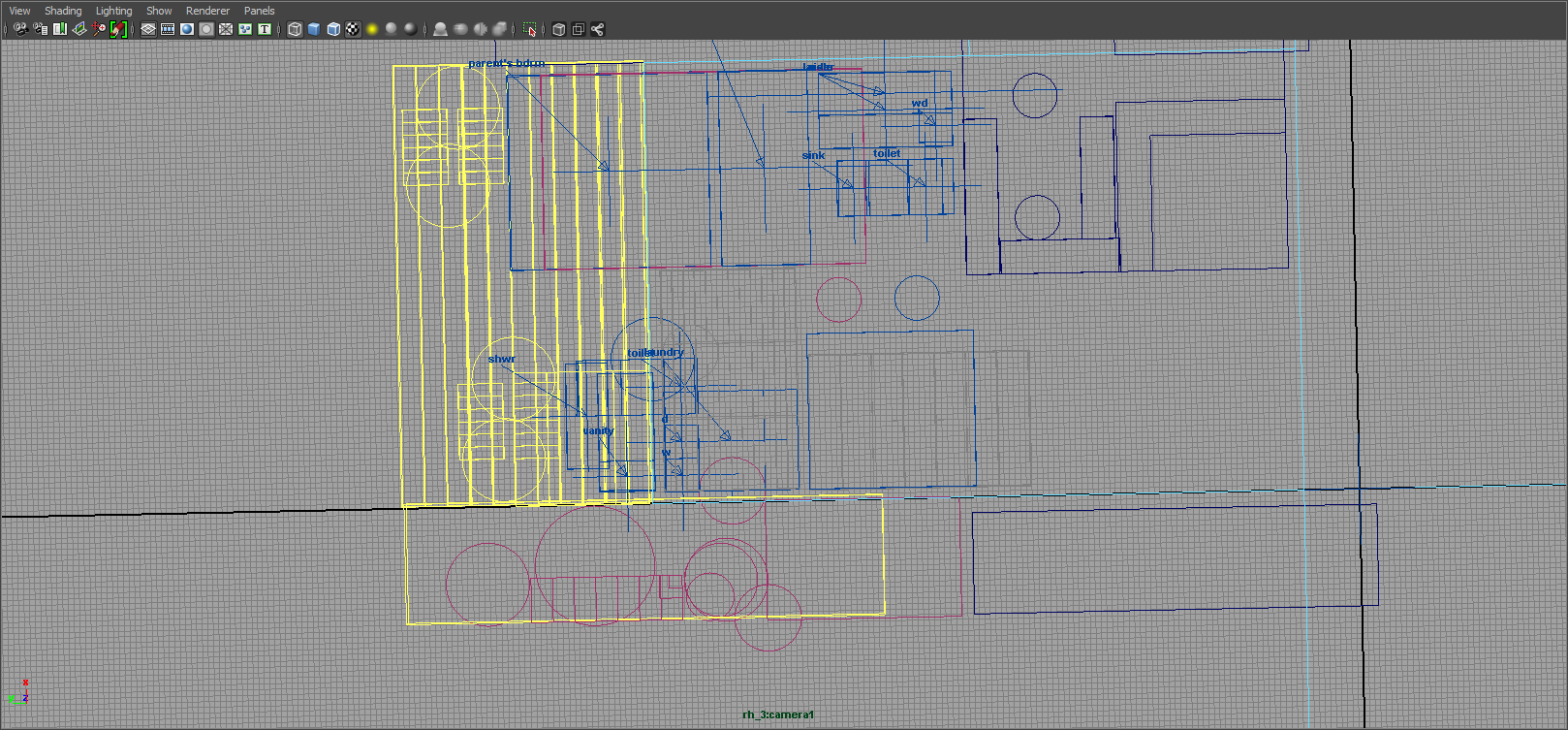Click the X-Ray Active Components icon
1568x730 pixels.
[x=579, y=29]
